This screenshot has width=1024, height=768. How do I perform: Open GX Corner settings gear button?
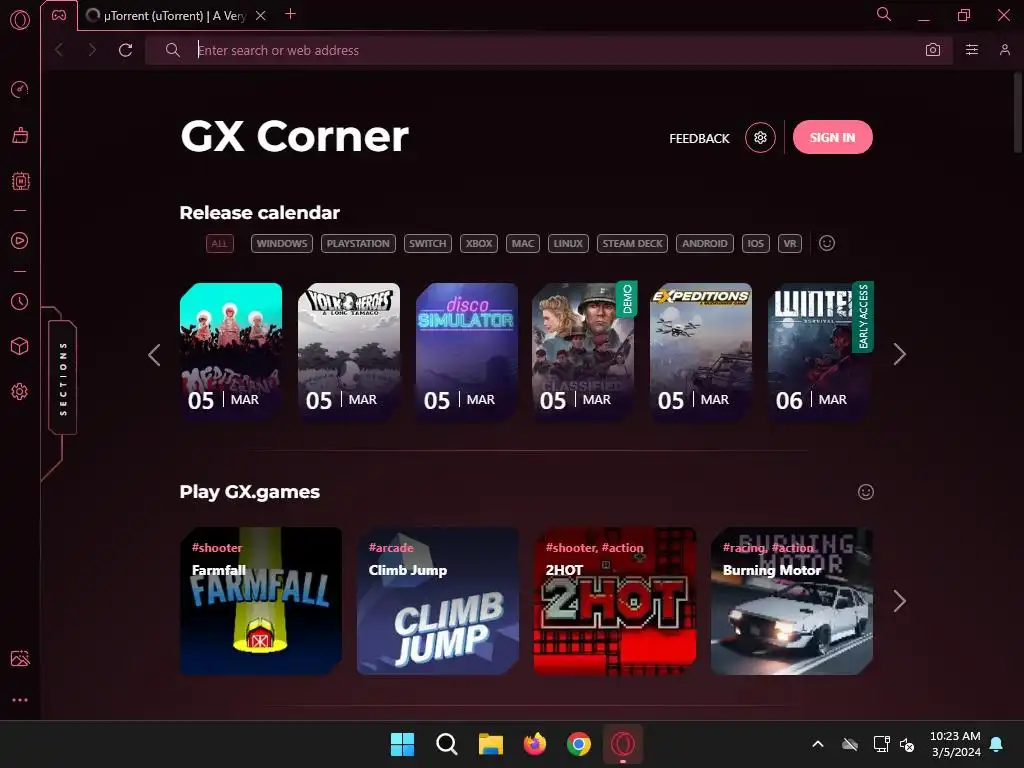[x=760, y=138]
